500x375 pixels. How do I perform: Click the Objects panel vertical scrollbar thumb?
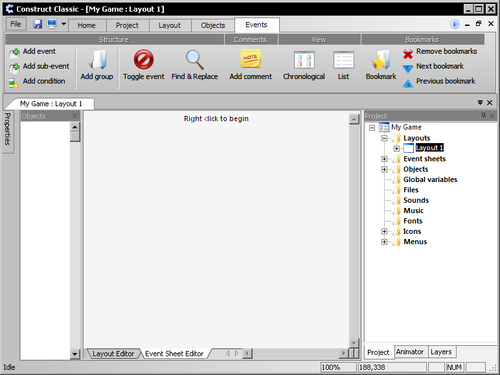tap(75, 137)
